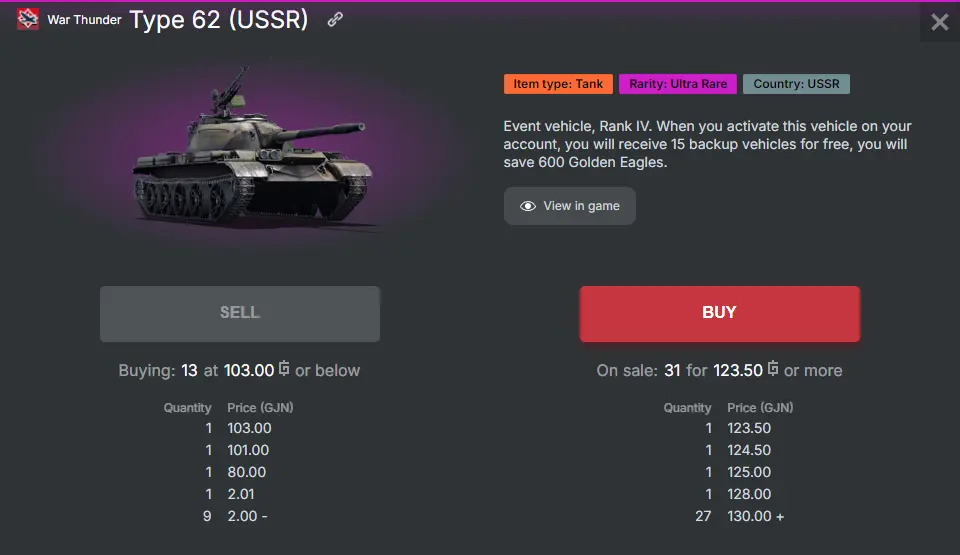This screenshot has height=555, width=960.
Task: Select the Country: USSR tag
Action: [796, 84]
